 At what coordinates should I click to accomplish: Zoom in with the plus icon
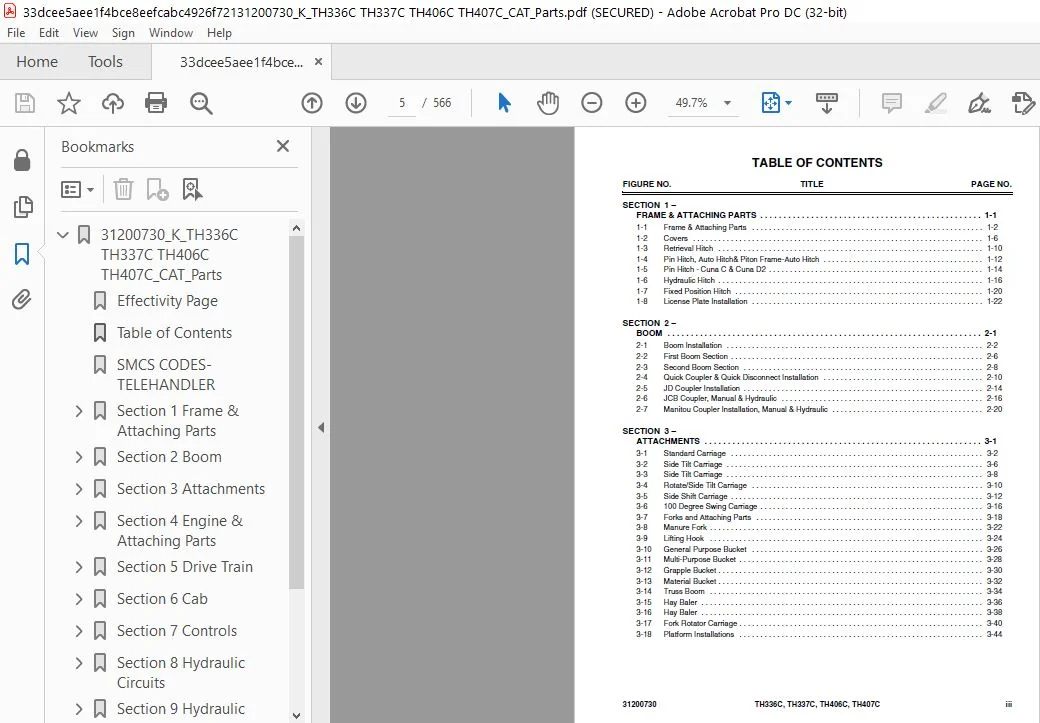(635, 103)
